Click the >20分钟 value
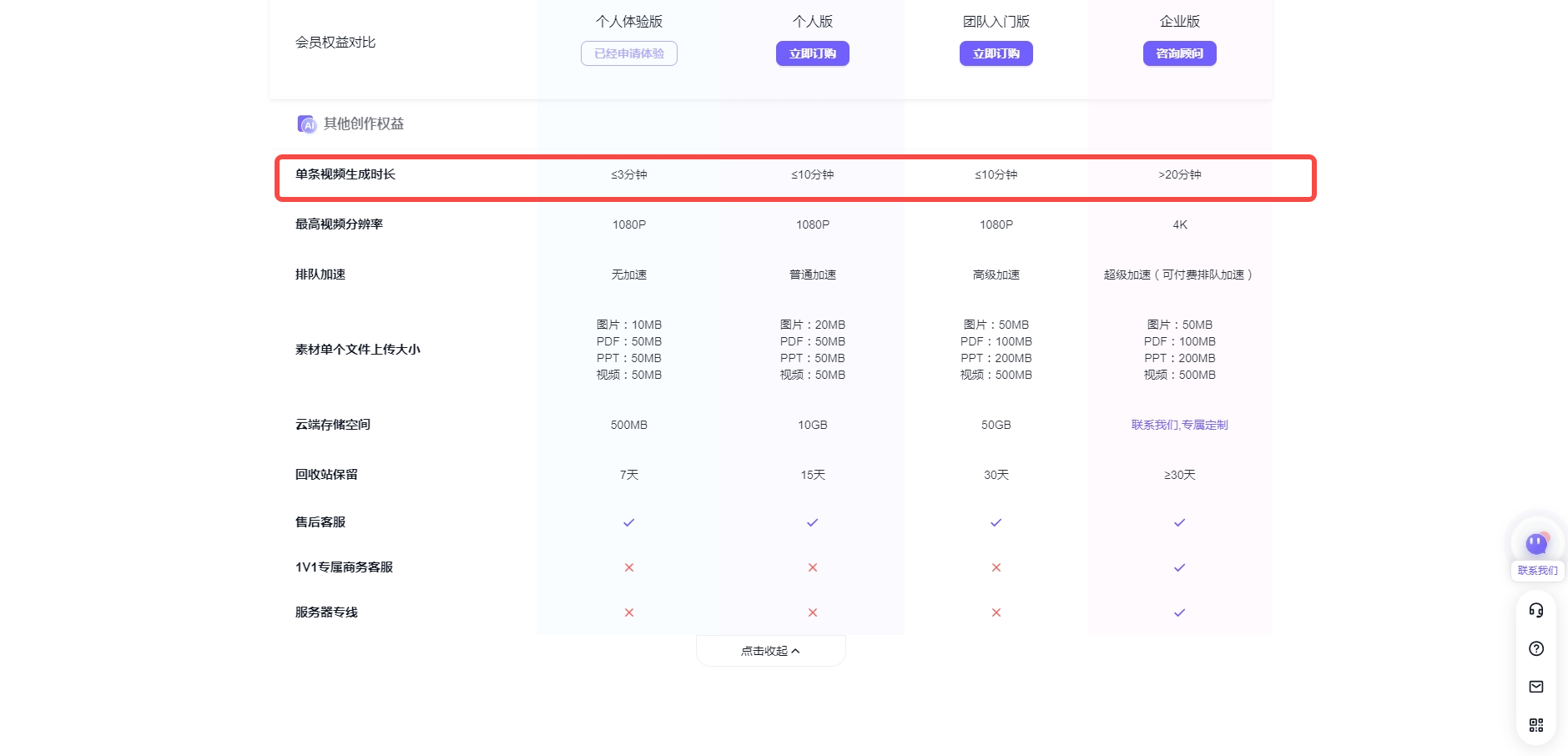Viewport: 1568px width, 756px height. click(1180, 174)
